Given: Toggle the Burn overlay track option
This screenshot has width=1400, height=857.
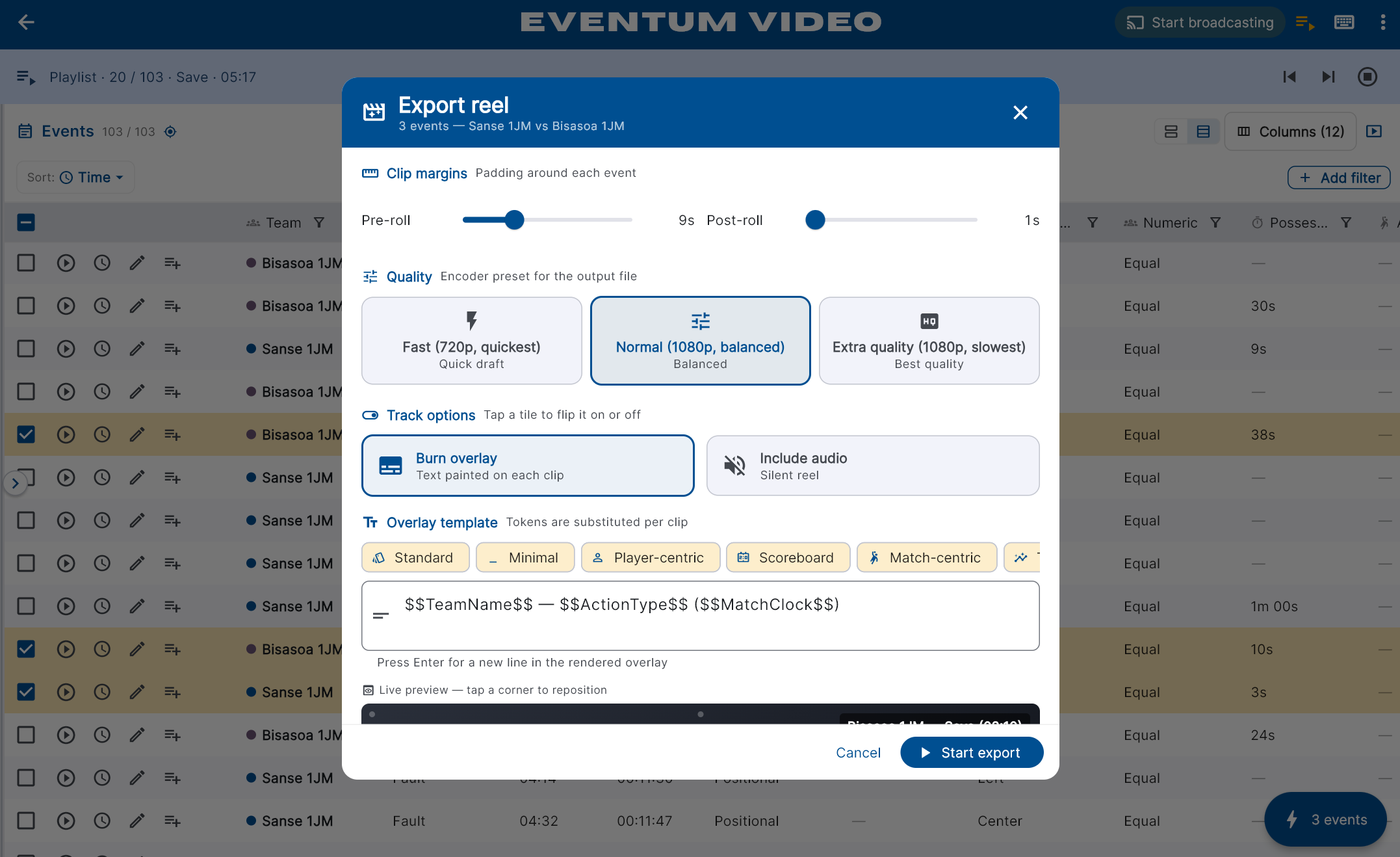Looking at the screenshot, I should tap(528, 466).
